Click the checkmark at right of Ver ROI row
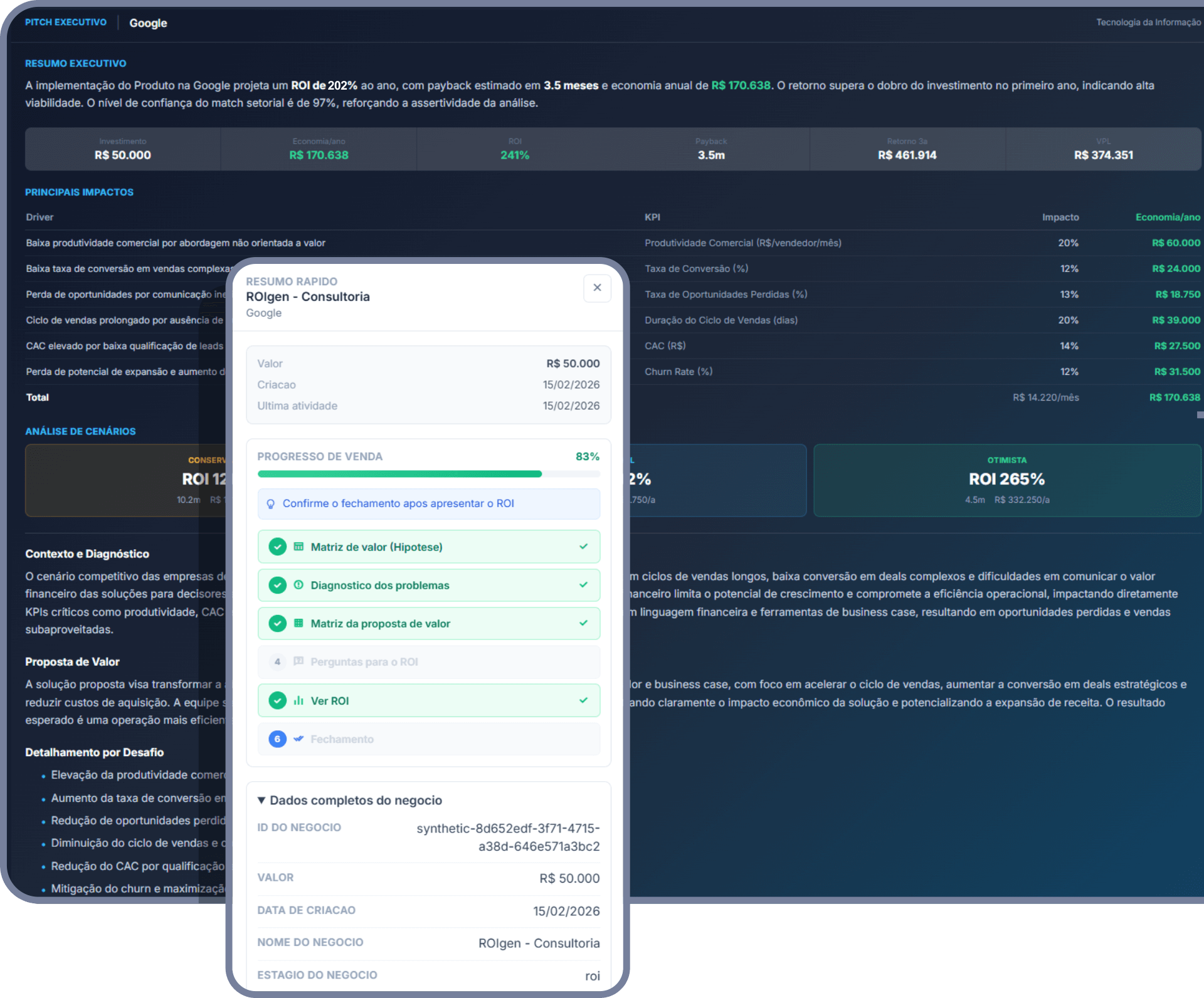The width and height of the screenshot is (1204, 998). [583, 700]
